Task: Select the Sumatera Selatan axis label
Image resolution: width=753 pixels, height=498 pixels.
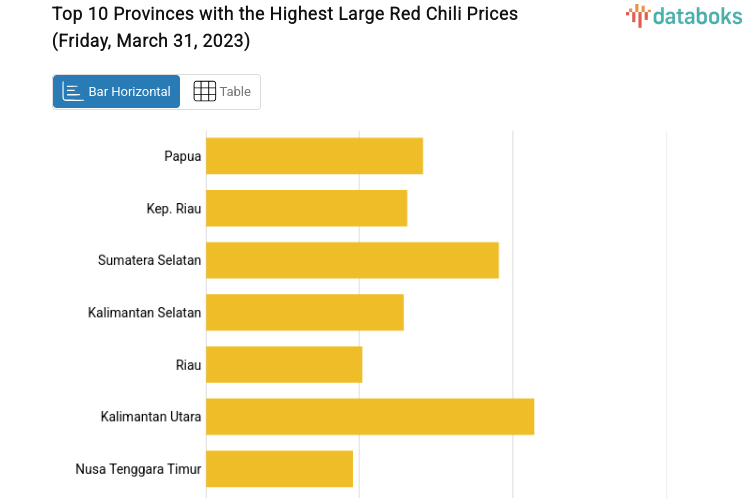Action: [150, 260]
